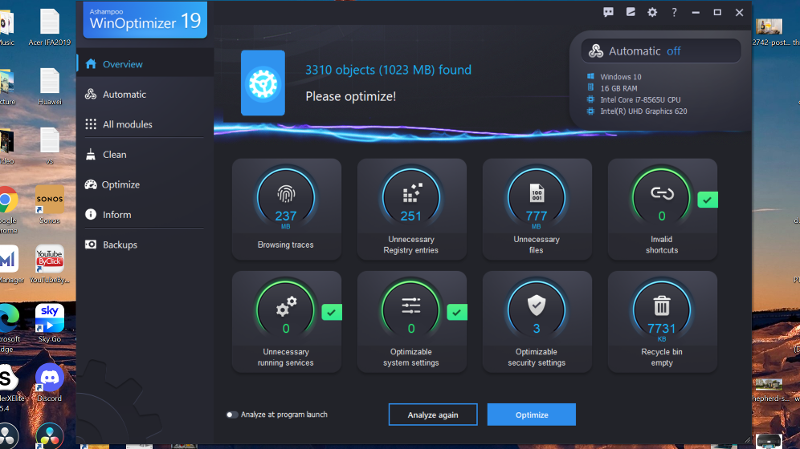800x449 pixels.
Task: Click the Inform info icon
Action: point(91,214)
